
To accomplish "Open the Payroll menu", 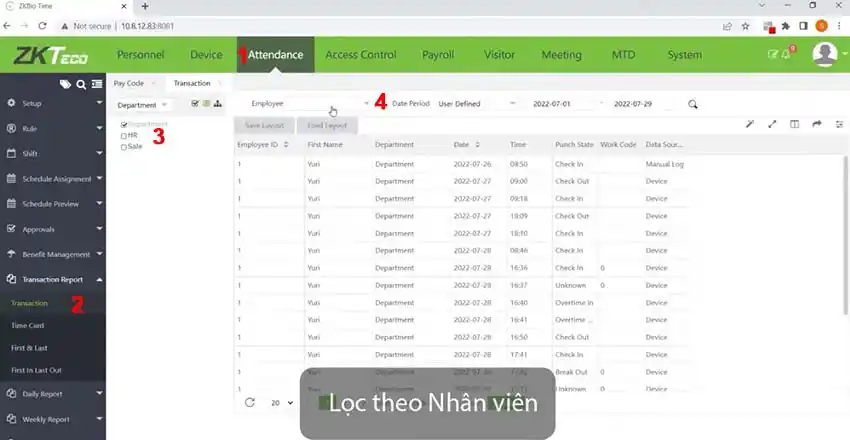I will 438,55.
